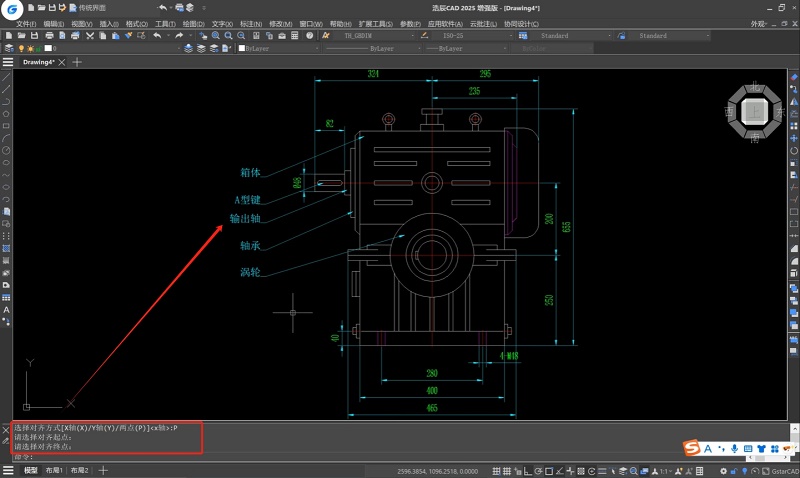Click the Erase tool in right toolbar
Image resolution: width=800 pixels, height=478 pixels.
pos(794,77)
